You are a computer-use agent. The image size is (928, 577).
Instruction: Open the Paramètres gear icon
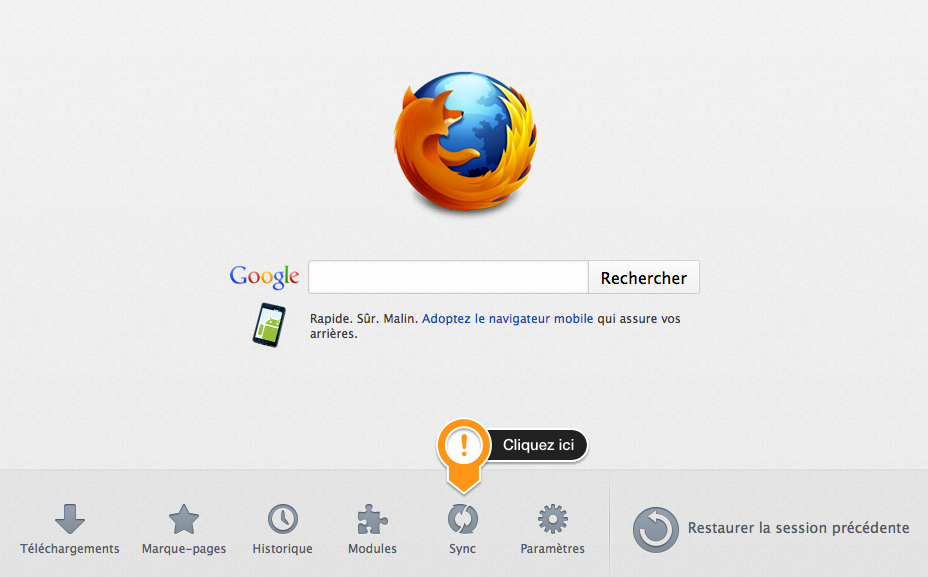552,519
